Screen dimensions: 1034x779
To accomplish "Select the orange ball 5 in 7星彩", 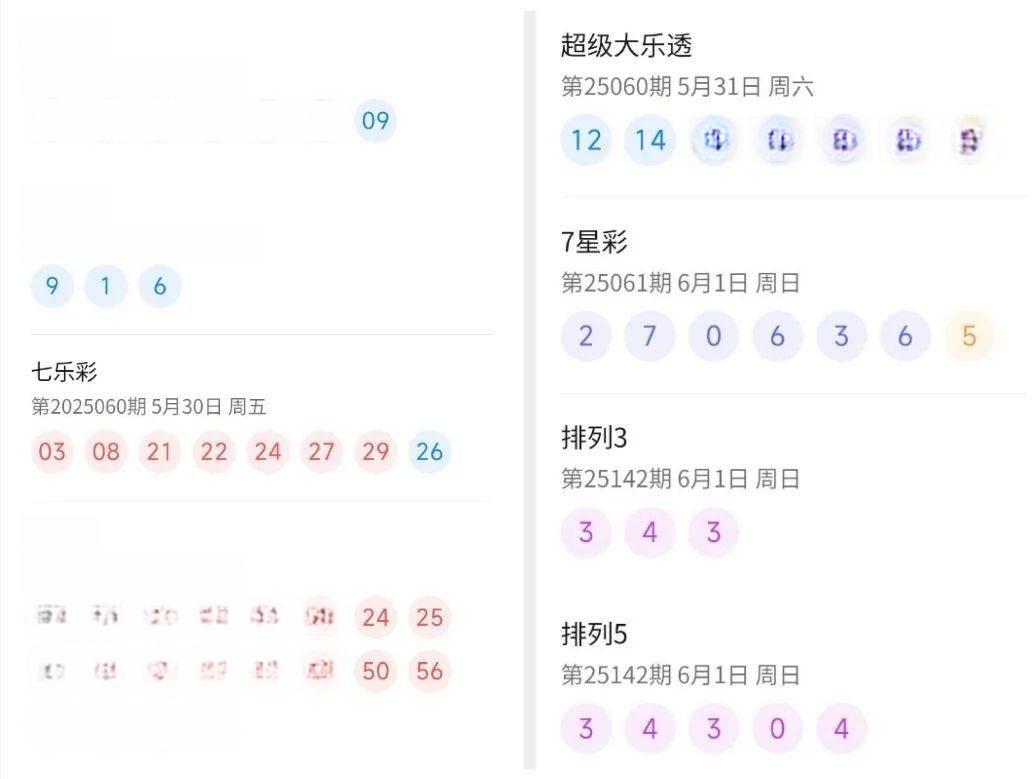I will 969,336.
